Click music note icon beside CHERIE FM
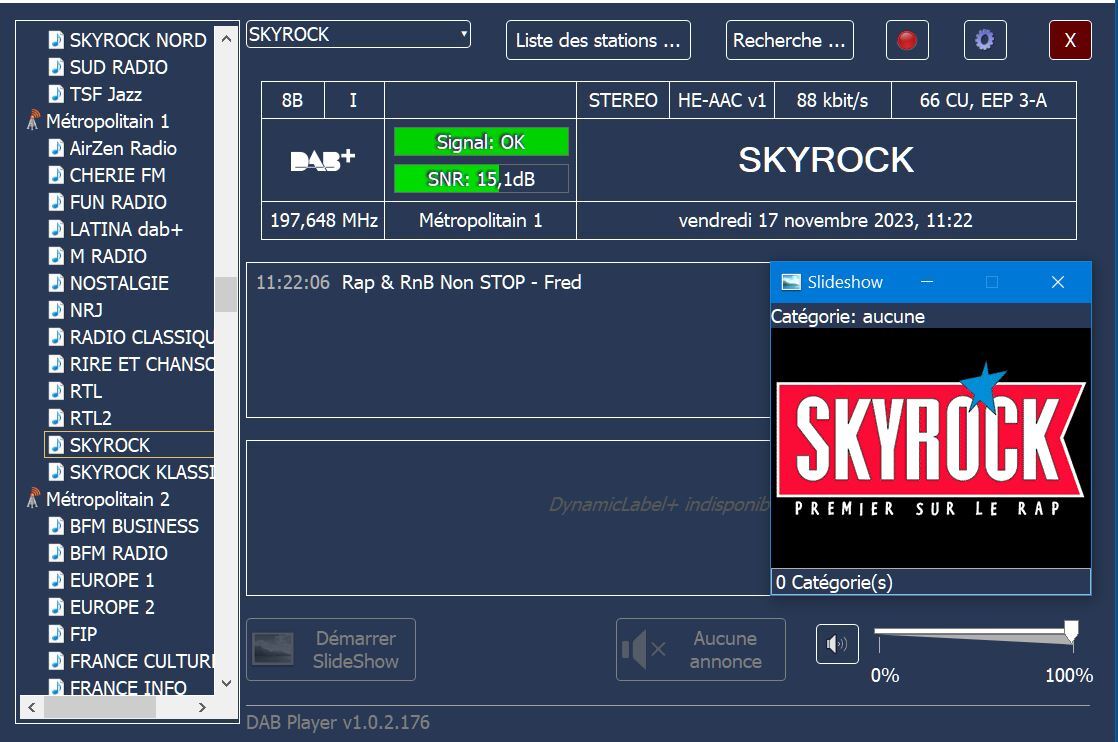Screen dimensions: 1118x742 pos(56,175)
